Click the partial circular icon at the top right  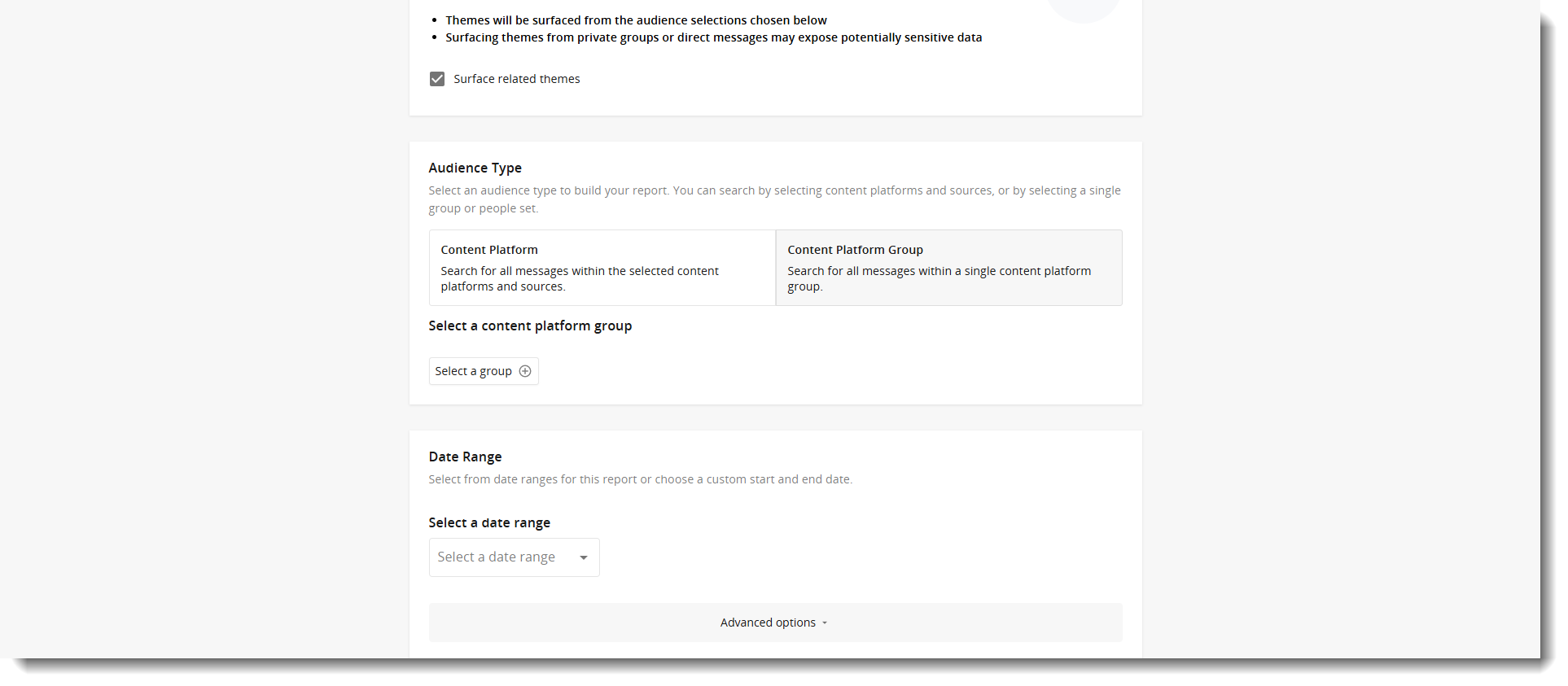point(1083,8)
